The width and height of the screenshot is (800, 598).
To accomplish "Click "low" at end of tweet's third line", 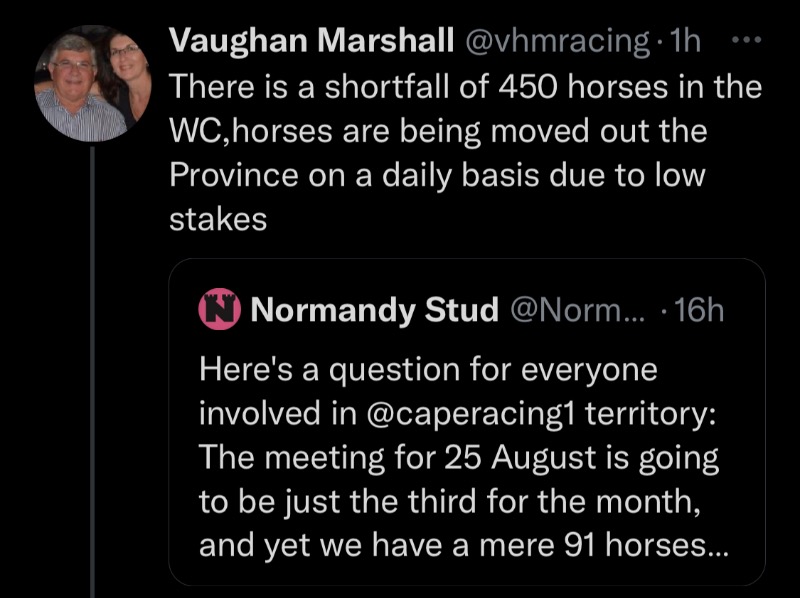I will point(680,176).
